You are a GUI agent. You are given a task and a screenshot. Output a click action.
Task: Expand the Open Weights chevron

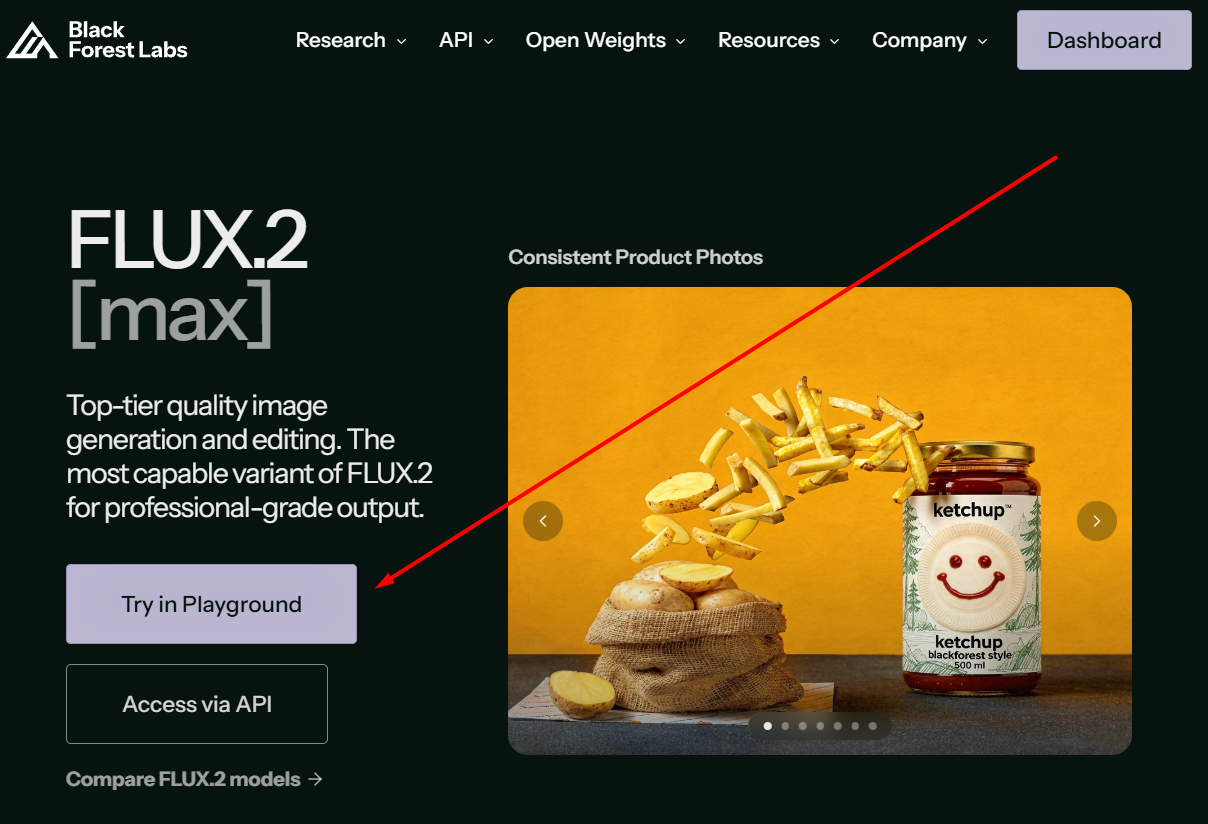(681, 41)
